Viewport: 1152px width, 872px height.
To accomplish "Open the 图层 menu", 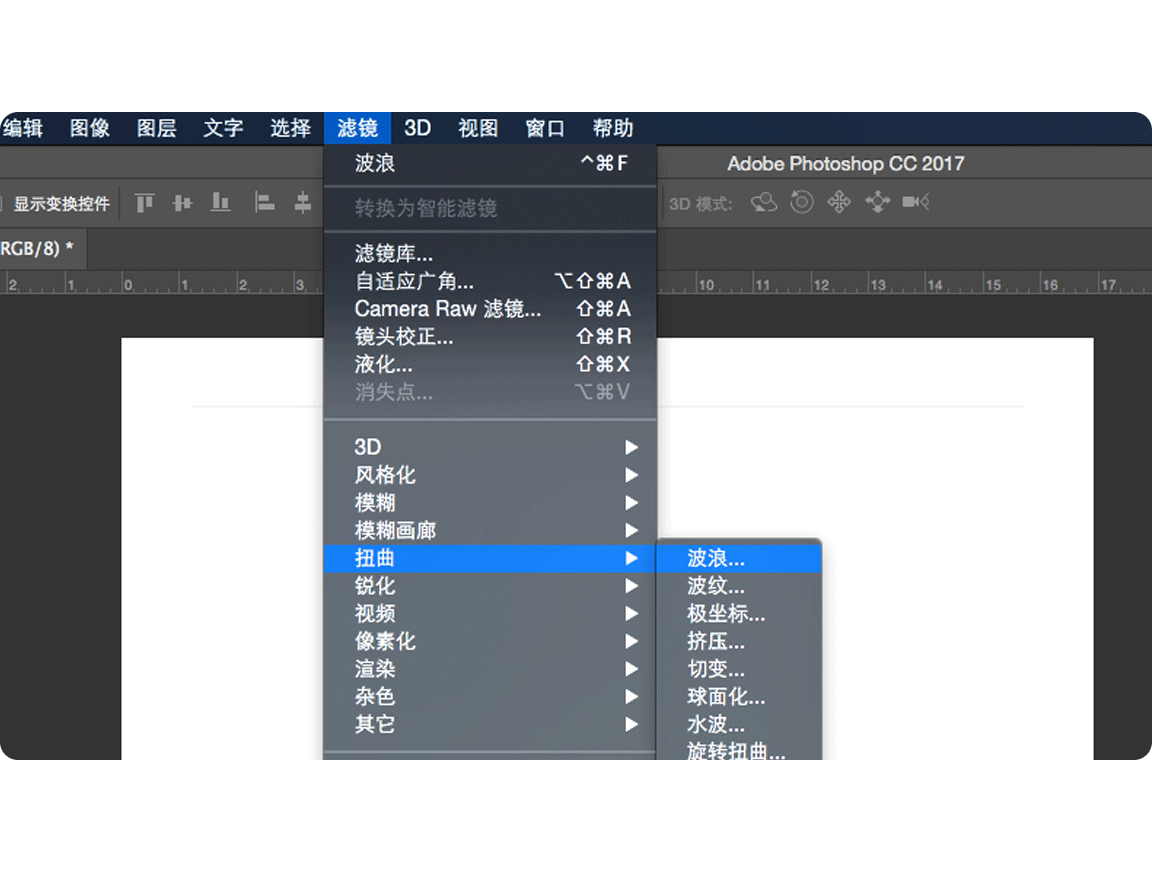I will point(156,129).
